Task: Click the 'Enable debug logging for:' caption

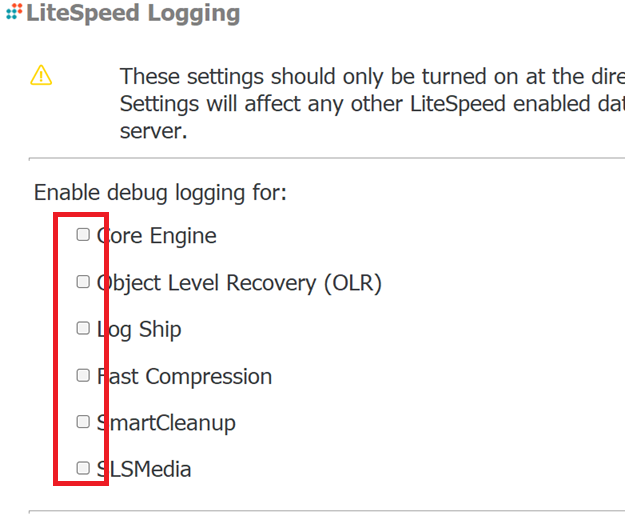Action: click(160, 193)
